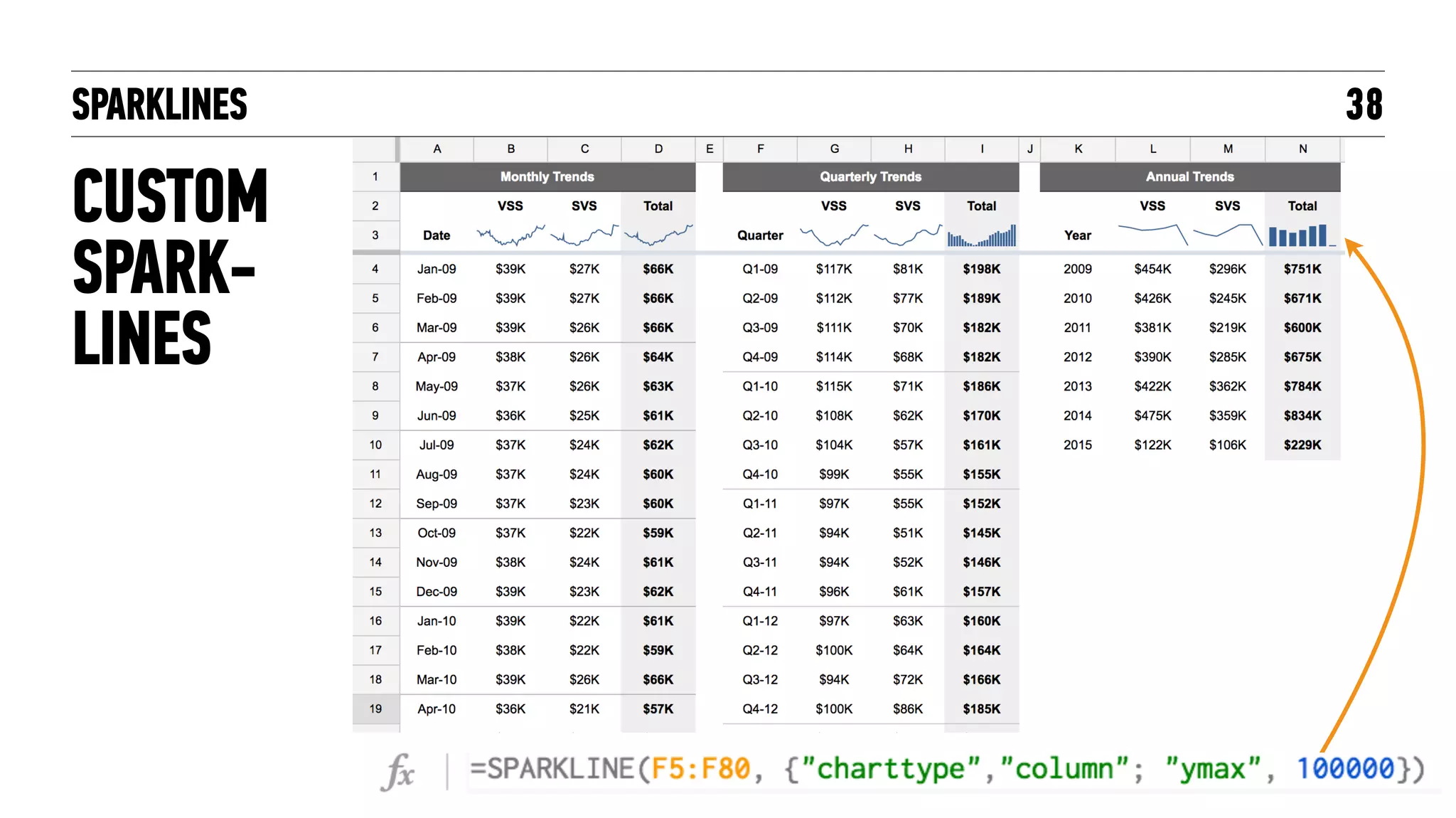Select cell Dec-09

437,591
